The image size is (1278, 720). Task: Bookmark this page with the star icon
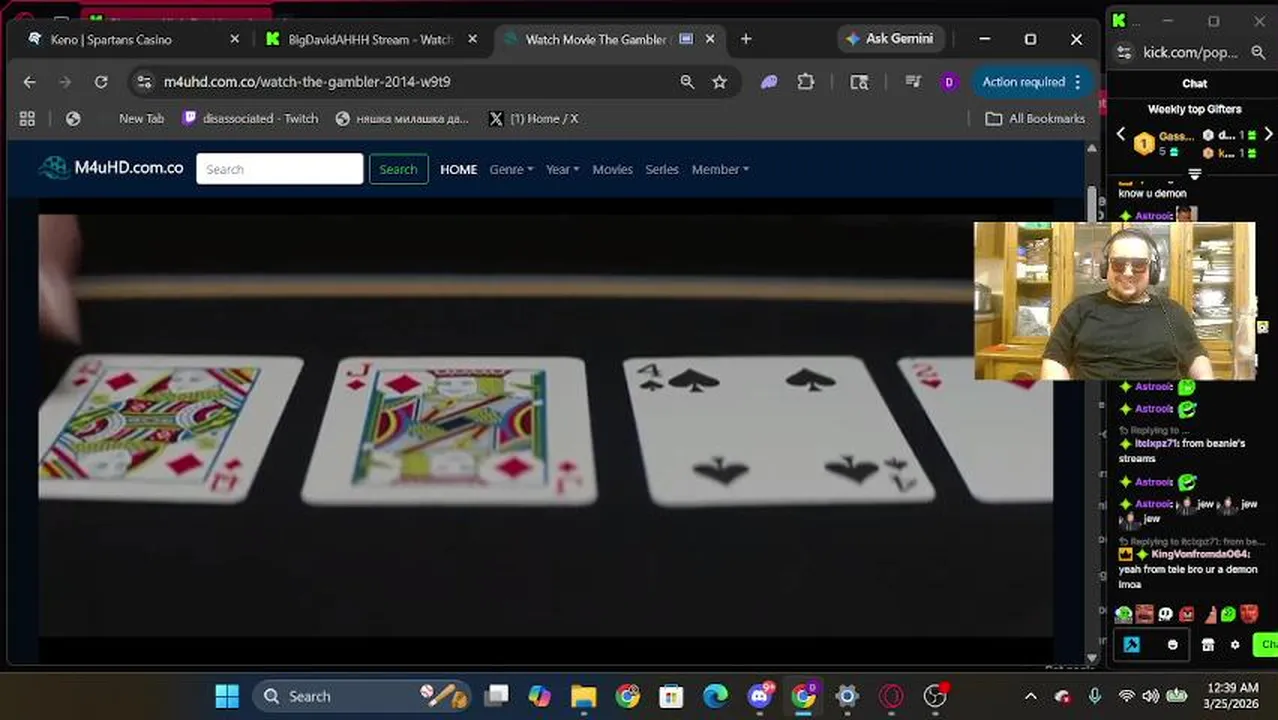[719, 82]
